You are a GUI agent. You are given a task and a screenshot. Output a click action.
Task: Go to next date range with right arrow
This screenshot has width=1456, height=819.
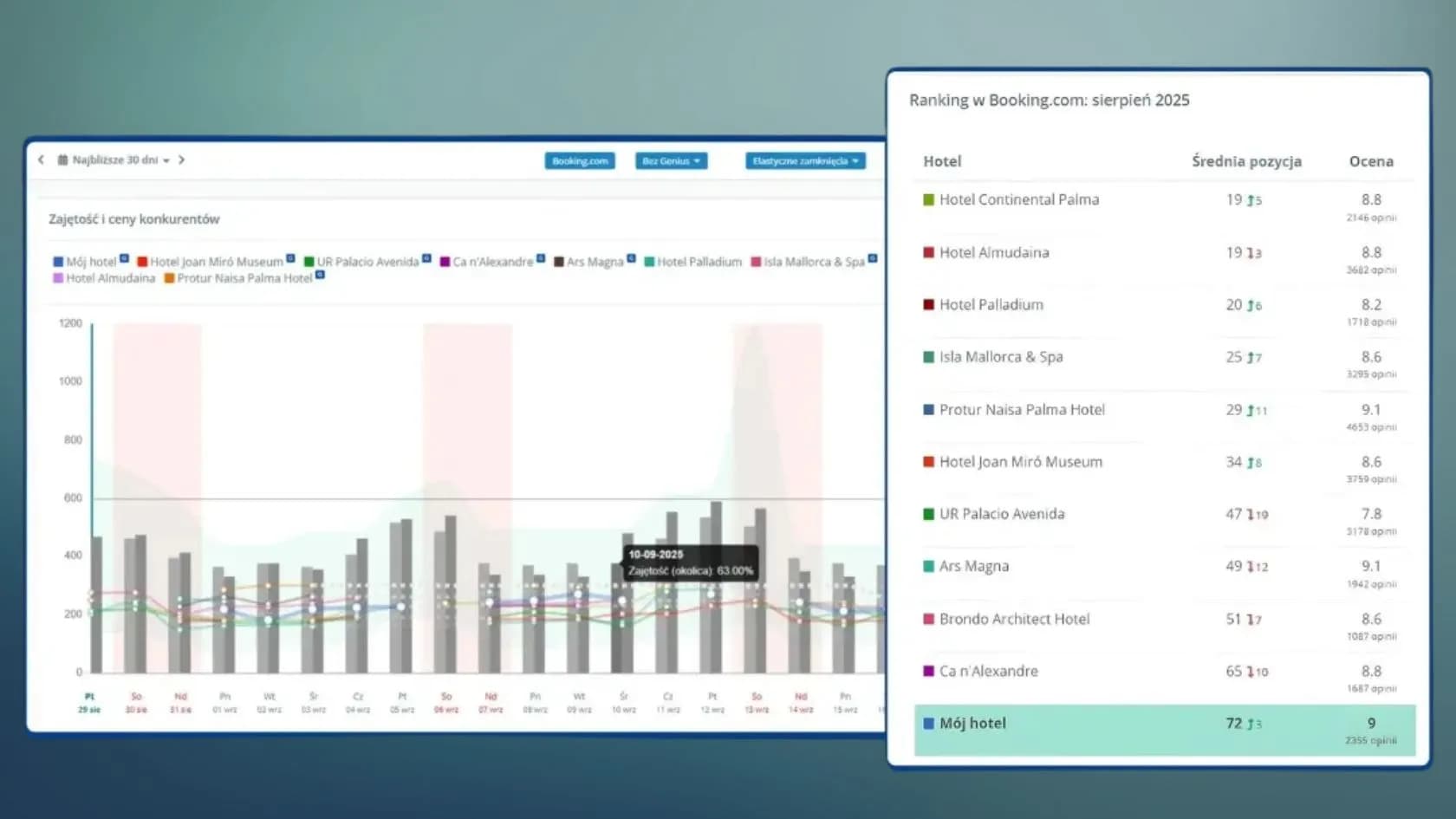[x=181, y=159]
